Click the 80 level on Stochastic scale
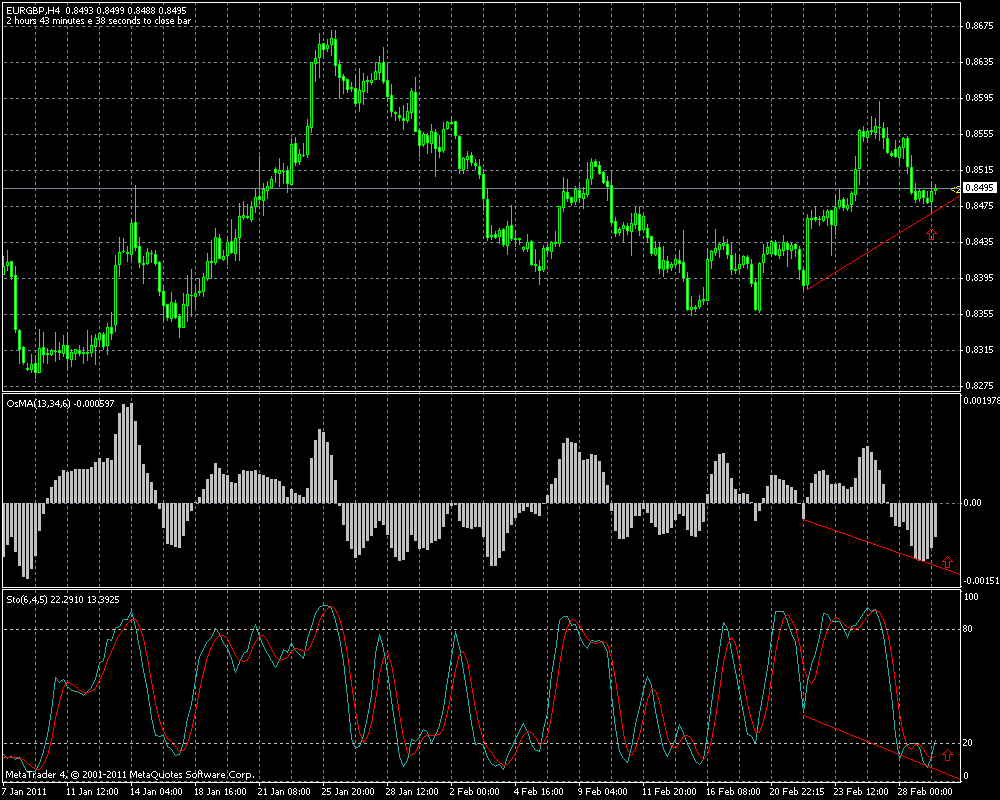The image size is (1000, 800). [968, 629]
